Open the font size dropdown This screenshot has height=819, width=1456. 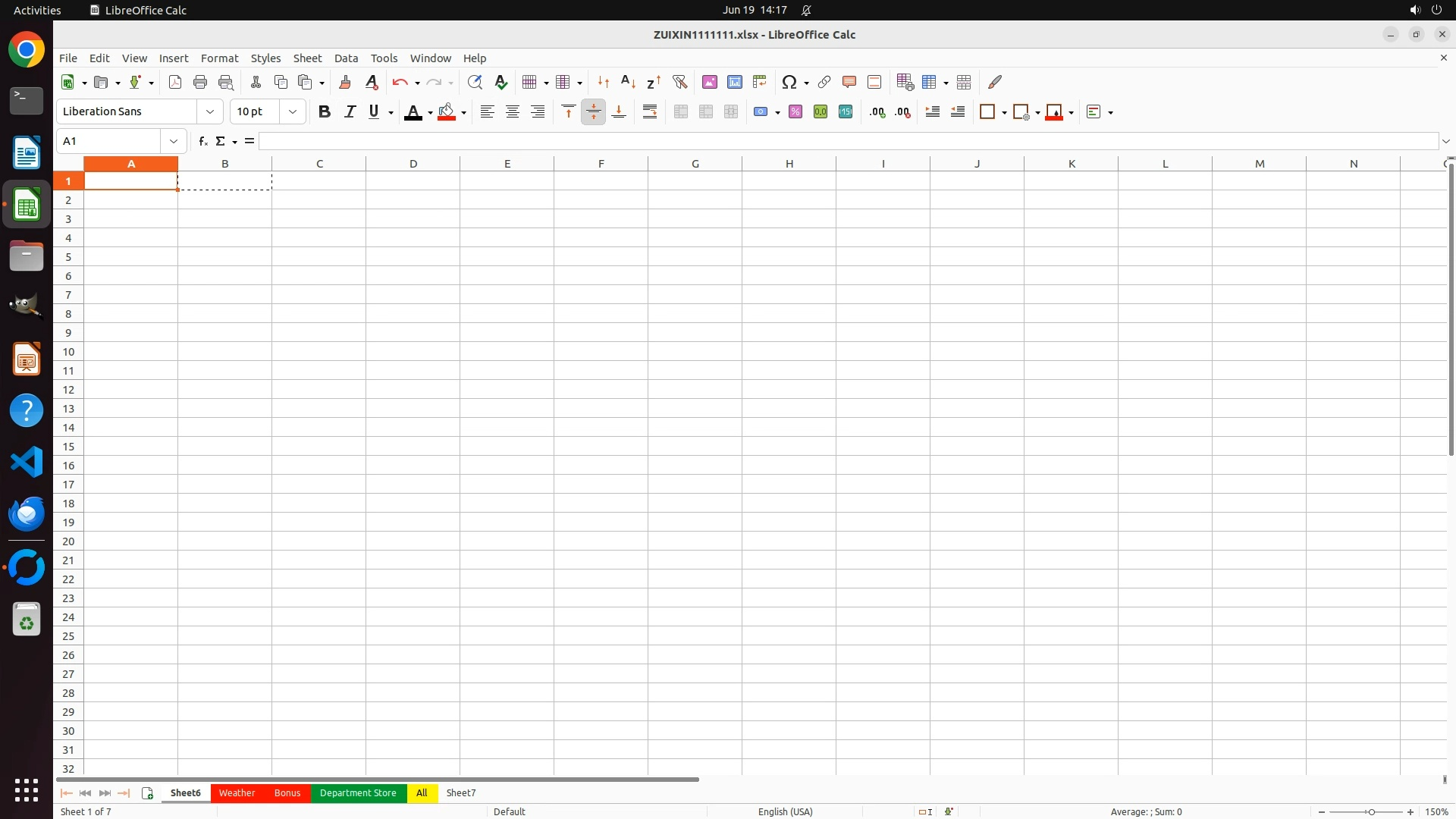click(292, 111)
